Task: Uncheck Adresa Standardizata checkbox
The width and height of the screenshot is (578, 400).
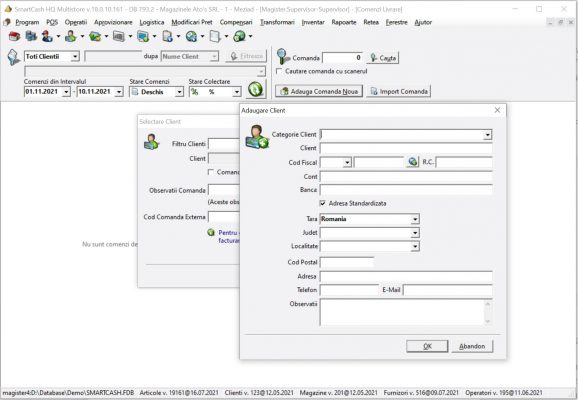Action: coord(323,203)
